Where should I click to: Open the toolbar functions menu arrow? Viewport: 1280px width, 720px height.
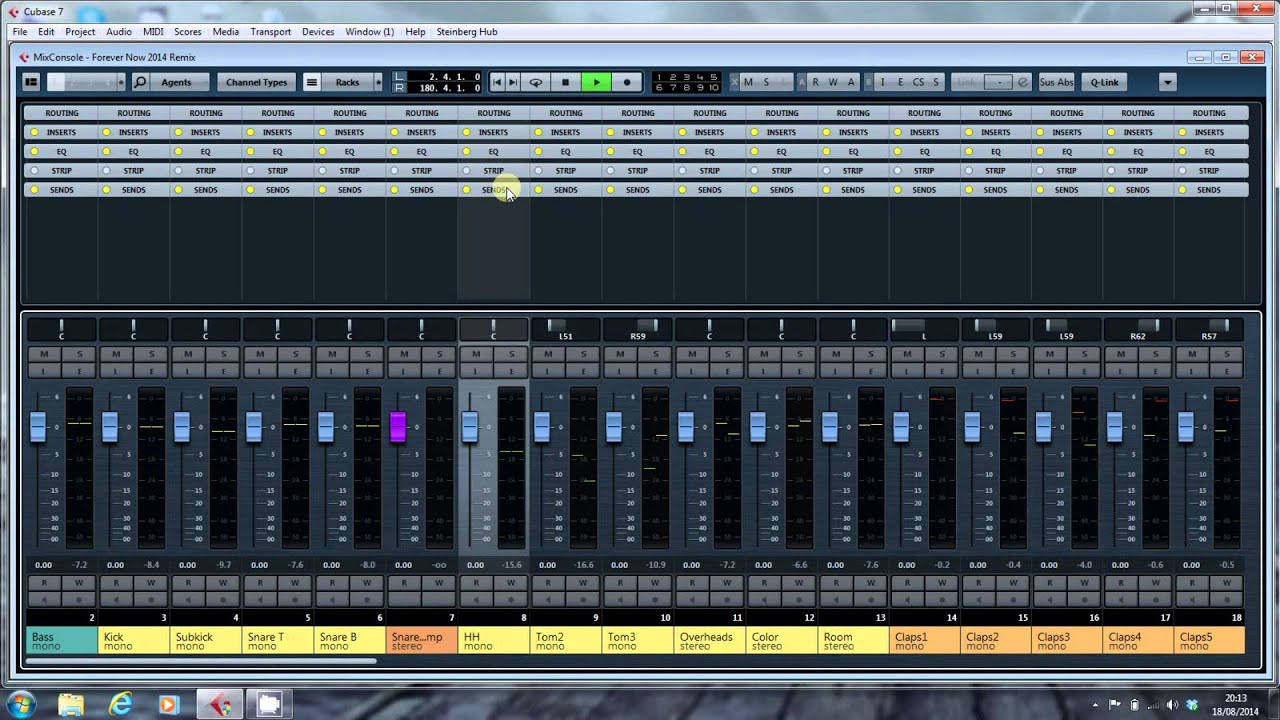point(1167,82)
